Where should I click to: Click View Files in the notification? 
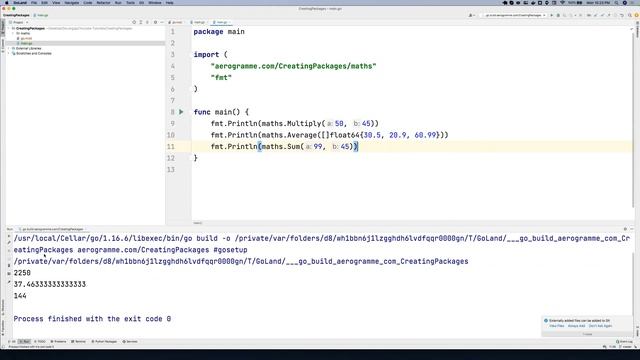[556, 326]
